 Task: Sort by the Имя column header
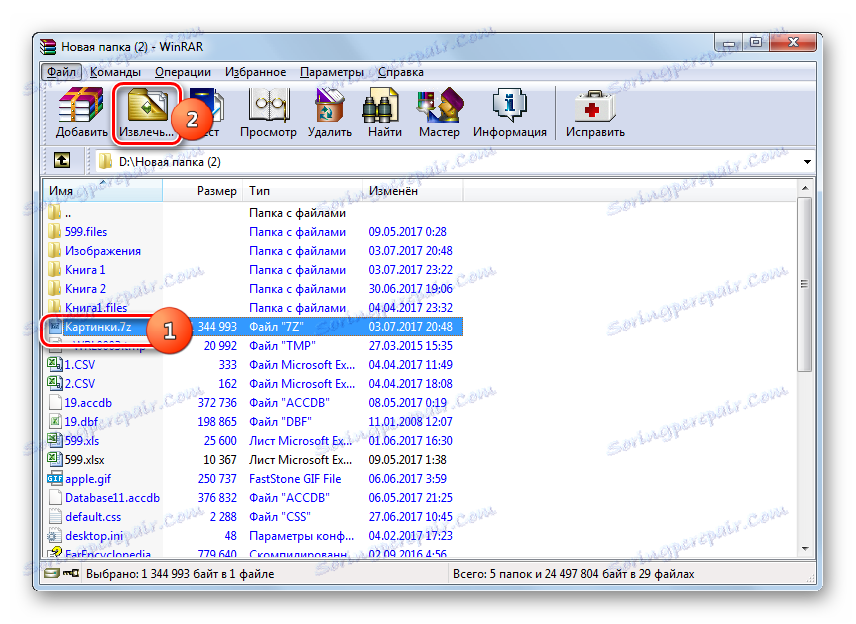103,191
